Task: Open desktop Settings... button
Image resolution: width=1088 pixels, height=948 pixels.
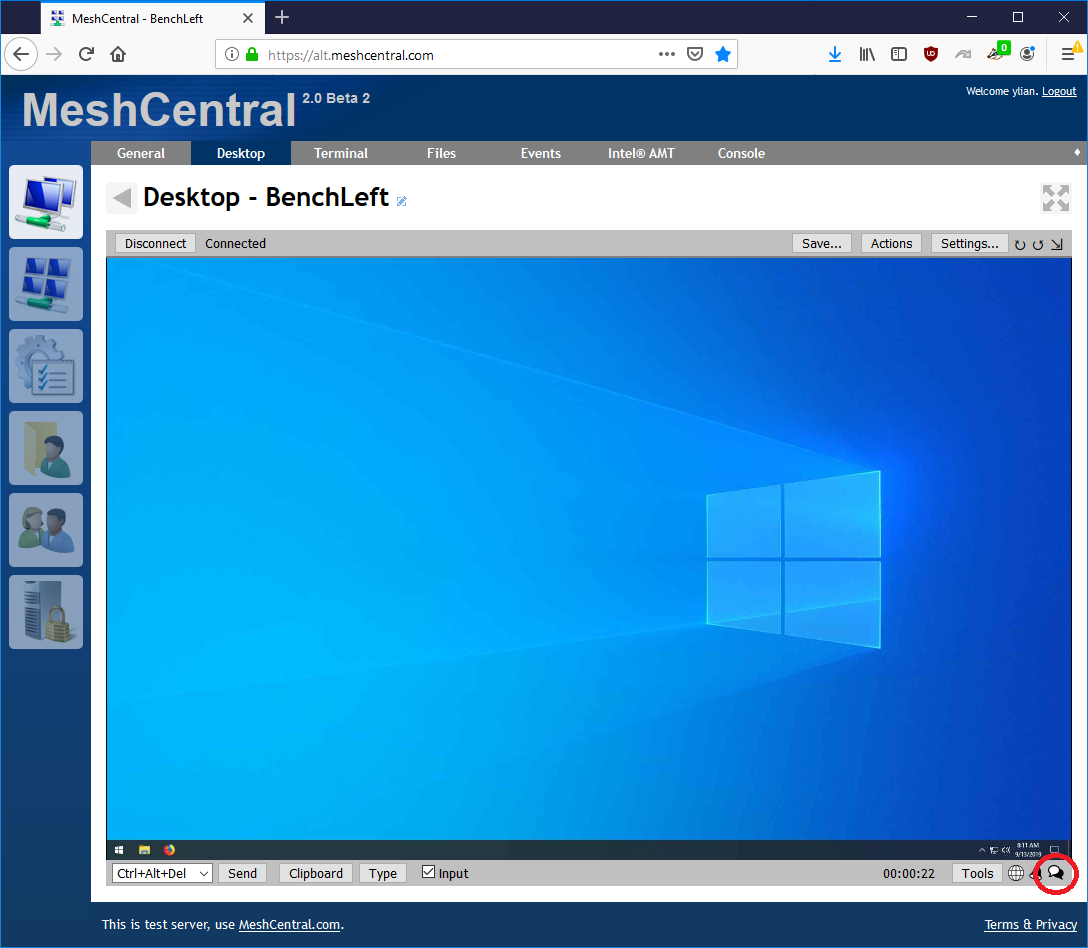Action: [969, 244]
